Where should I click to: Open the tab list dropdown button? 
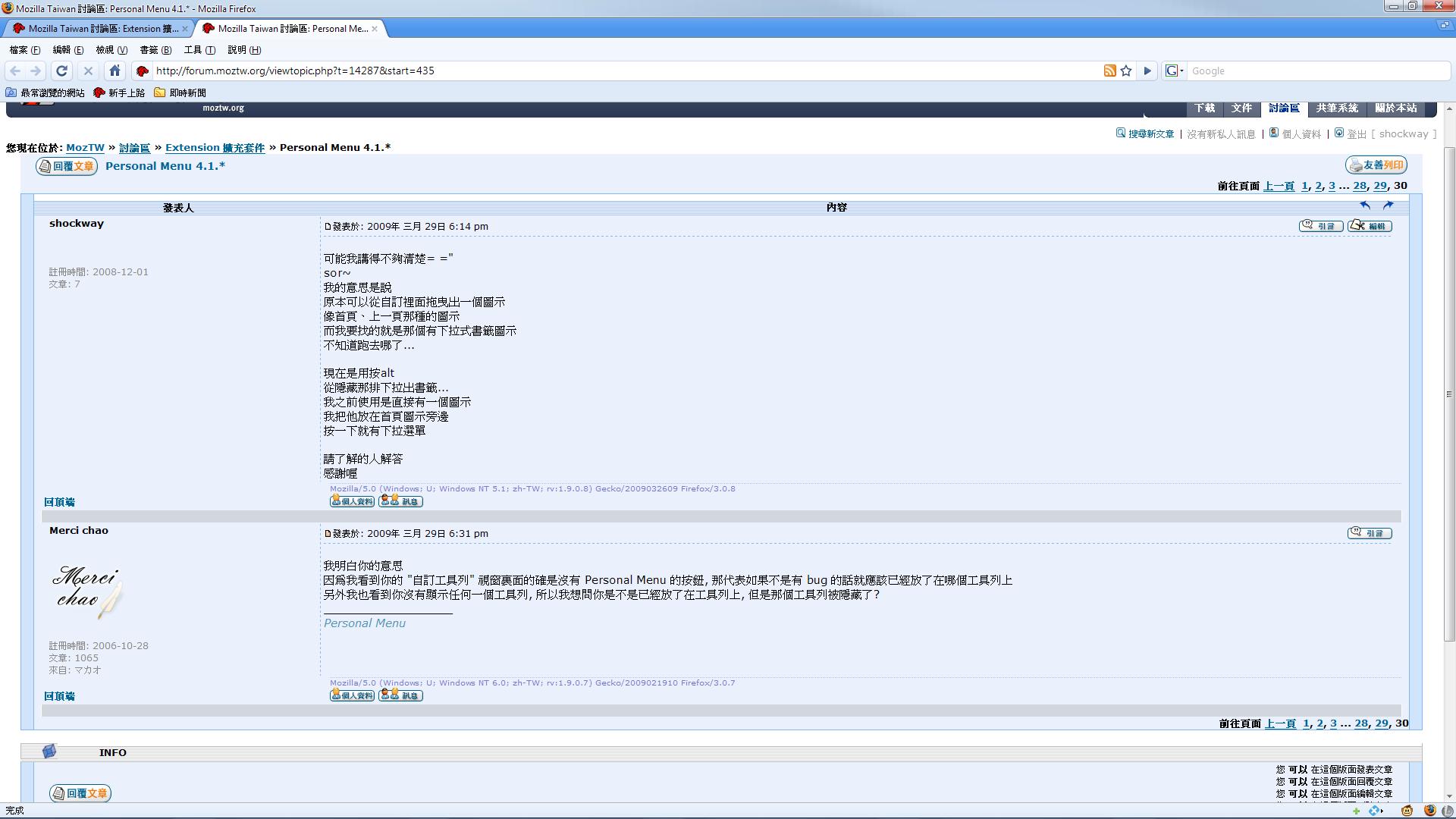coord(1445,26)
